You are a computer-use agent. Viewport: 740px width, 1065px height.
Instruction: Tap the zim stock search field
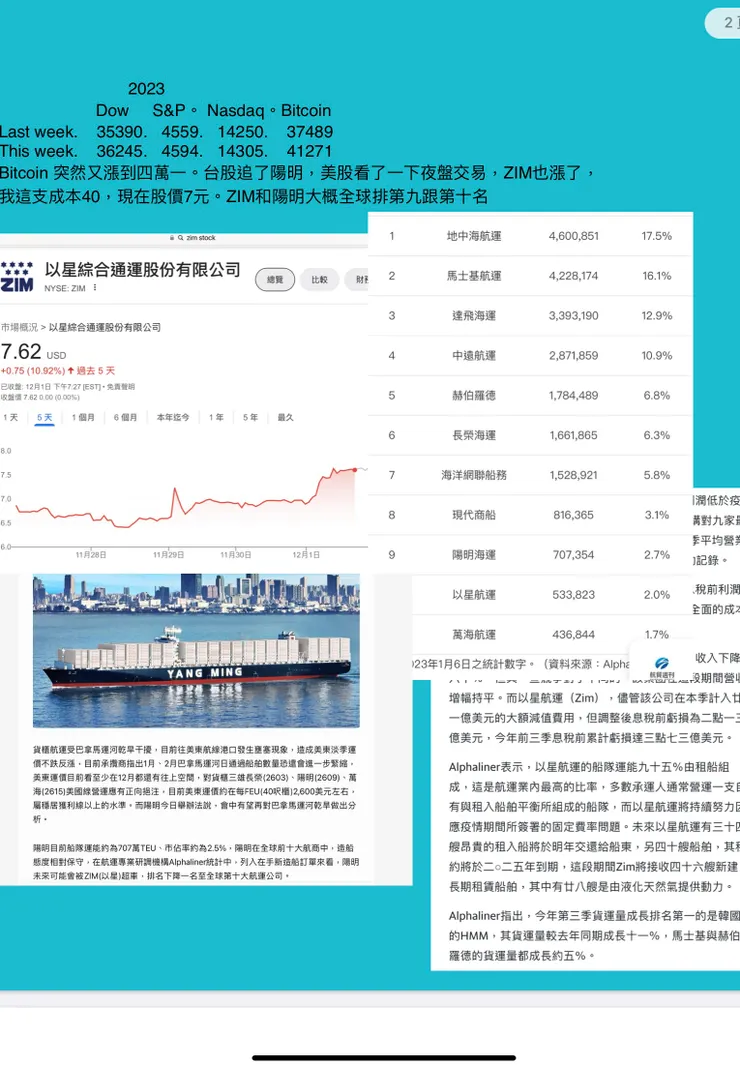coord(193,238)
